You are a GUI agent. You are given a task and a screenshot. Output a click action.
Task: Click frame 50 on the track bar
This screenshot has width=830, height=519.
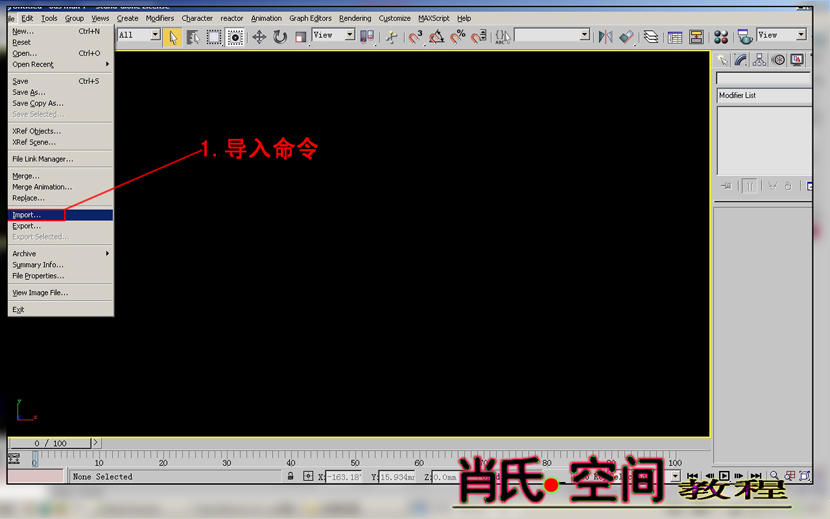355,462
